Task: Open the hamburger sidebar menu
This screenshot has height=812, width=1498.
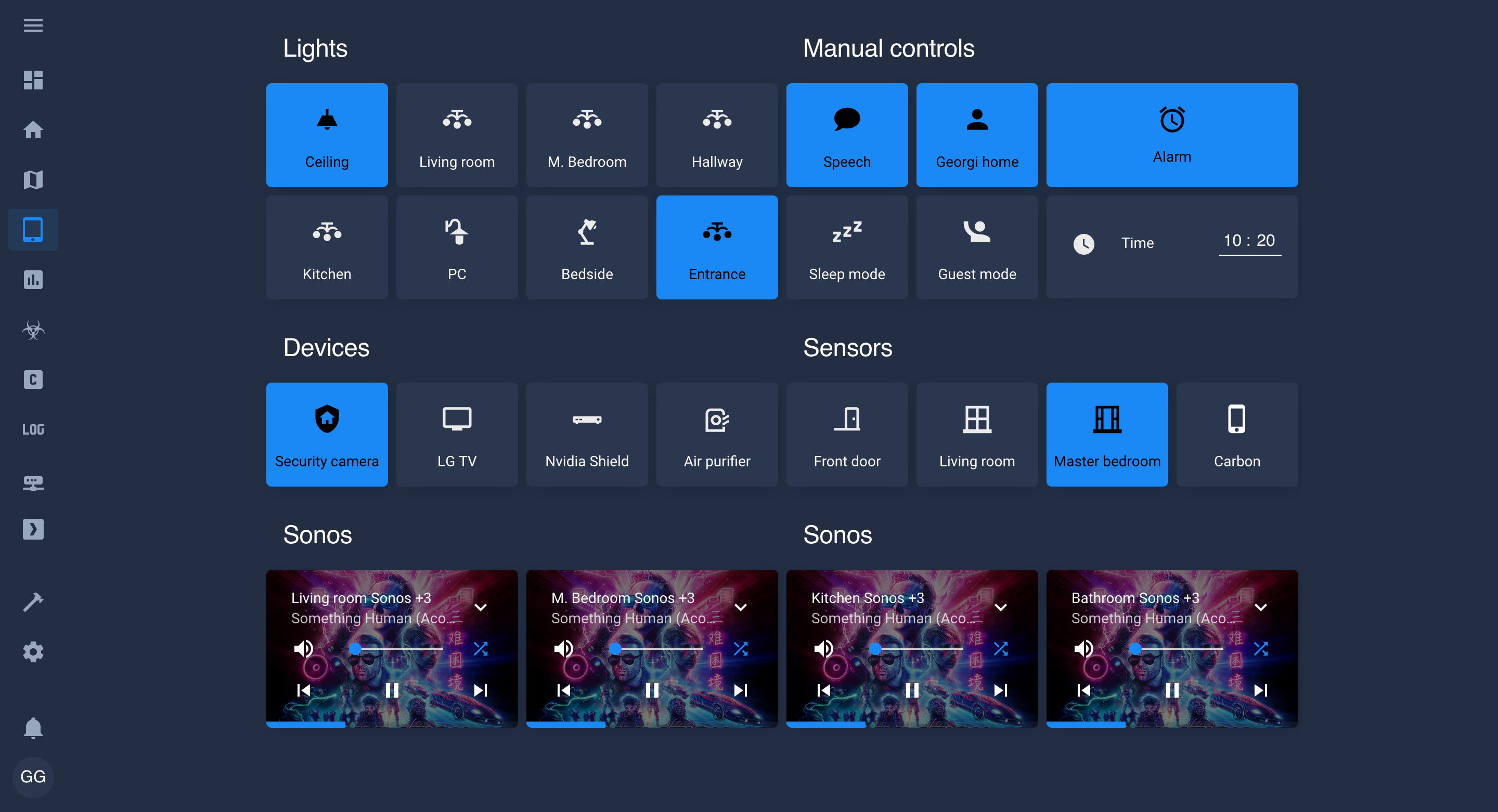Action: pos(33,25)
